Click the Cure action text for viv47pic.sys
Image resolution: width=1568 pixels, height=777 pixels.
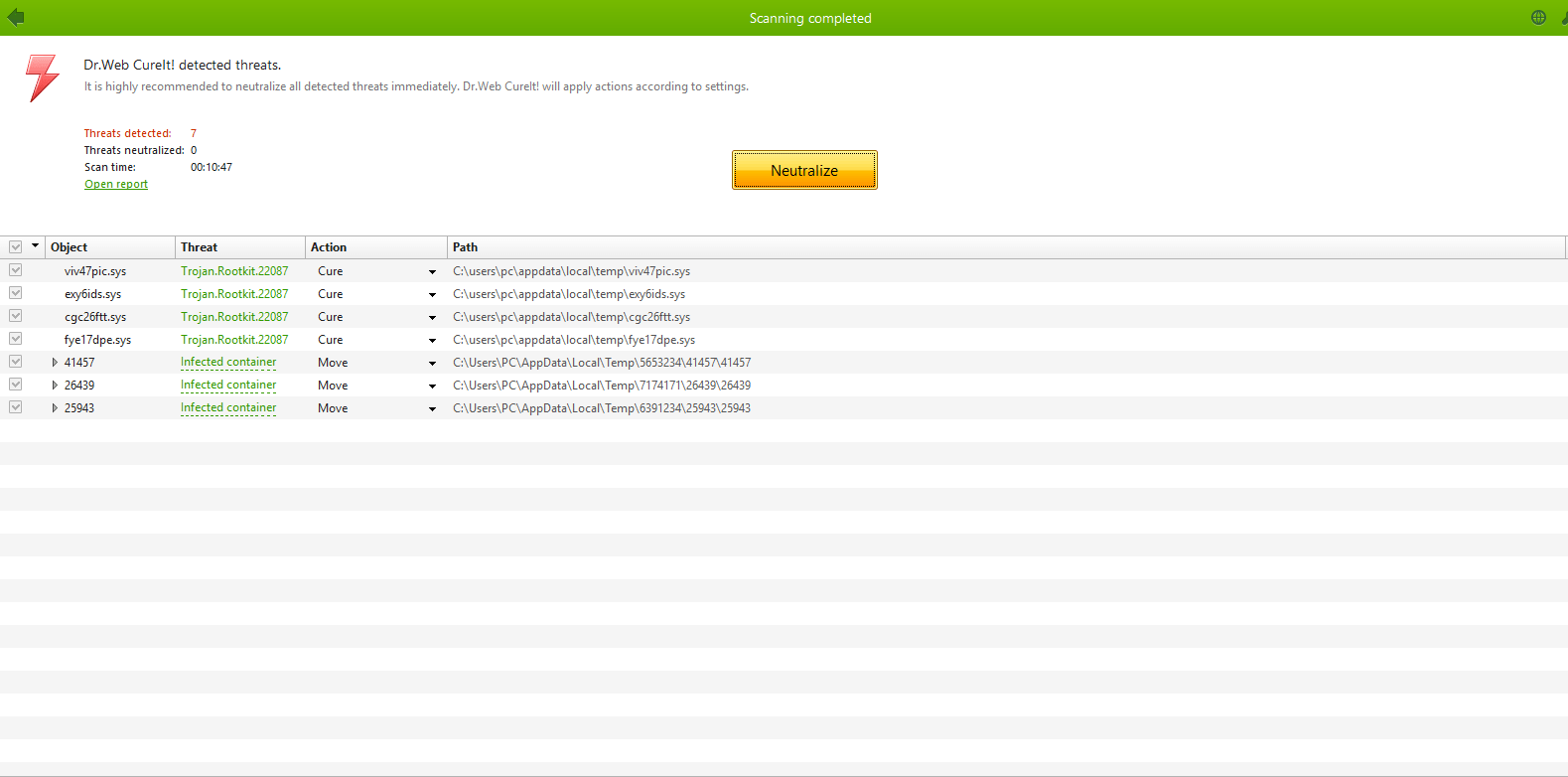pos(331,271)
